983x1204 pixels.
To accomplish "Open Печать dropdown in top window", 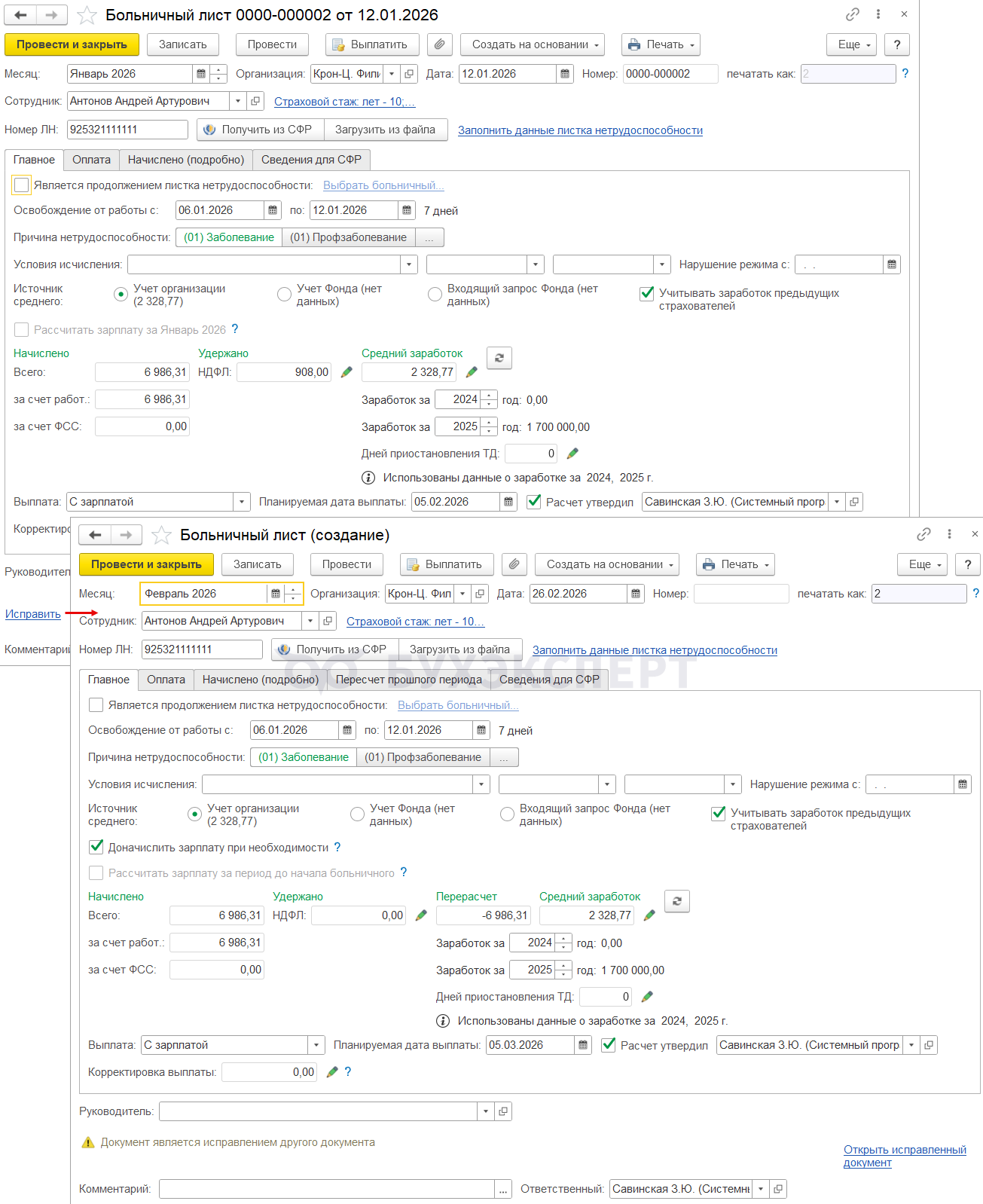I will pyautogui.click(x=661, y=44).
